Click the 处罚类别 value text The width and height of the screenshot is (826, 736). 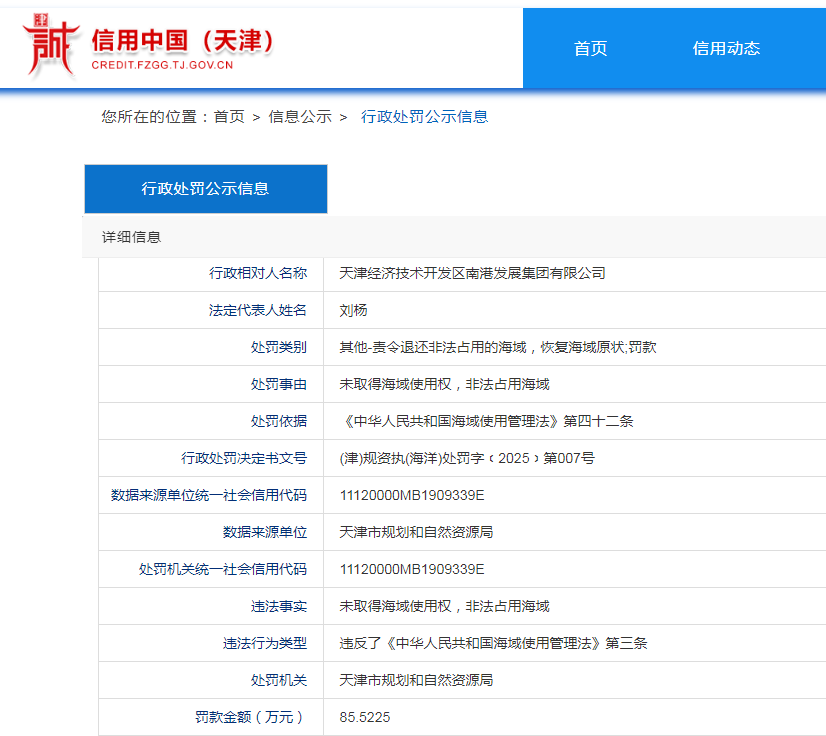(497, 347)
